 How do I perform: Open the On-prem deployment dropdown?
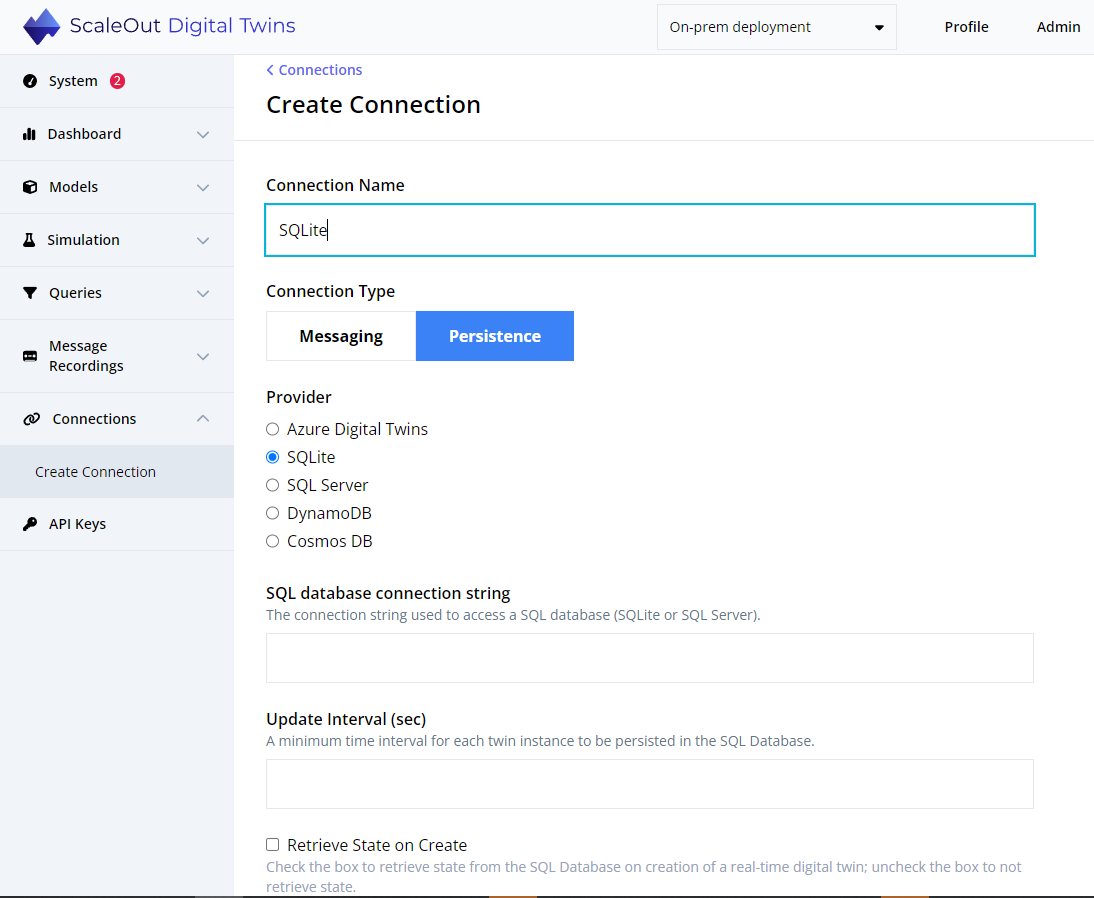[777, 27]
